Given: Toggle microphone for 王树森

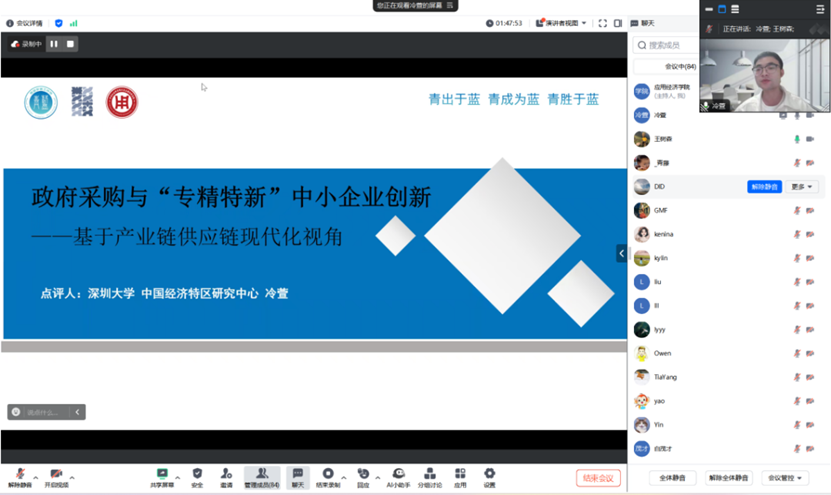Looking at the screenshot, I should tap(797, 139).
